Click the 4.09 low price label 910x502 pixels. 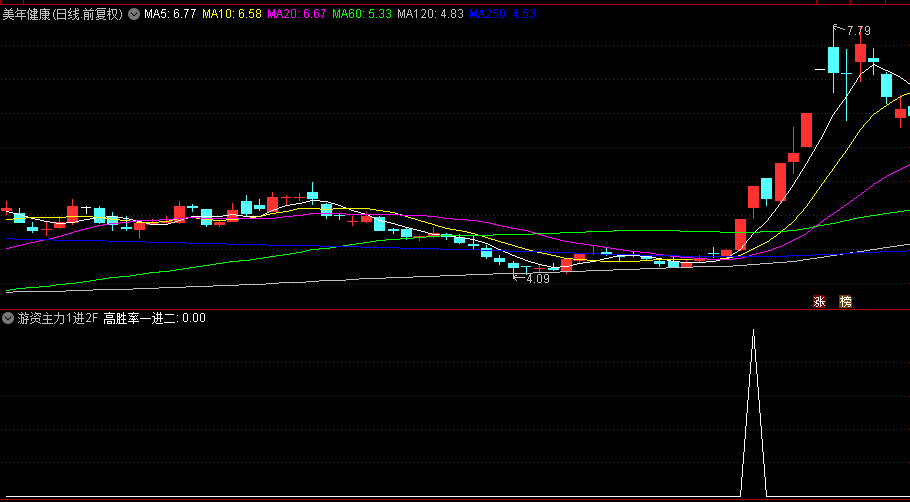[x=537, y=279]
